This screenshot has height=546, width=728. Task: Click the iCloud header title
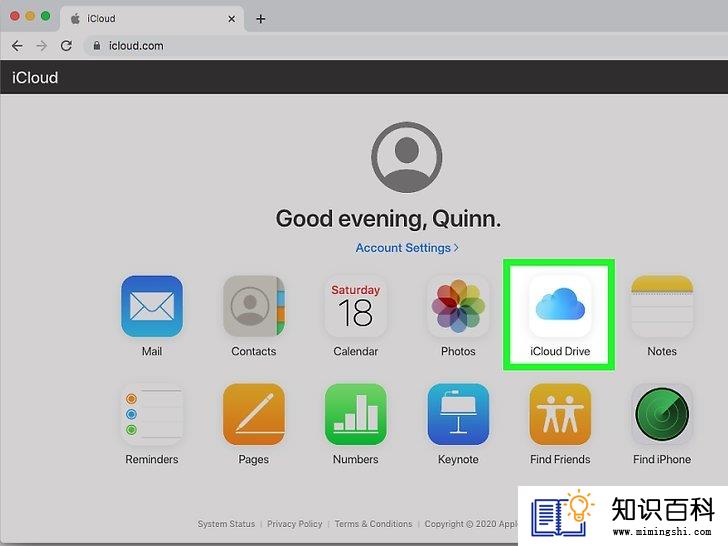[35, 78]
